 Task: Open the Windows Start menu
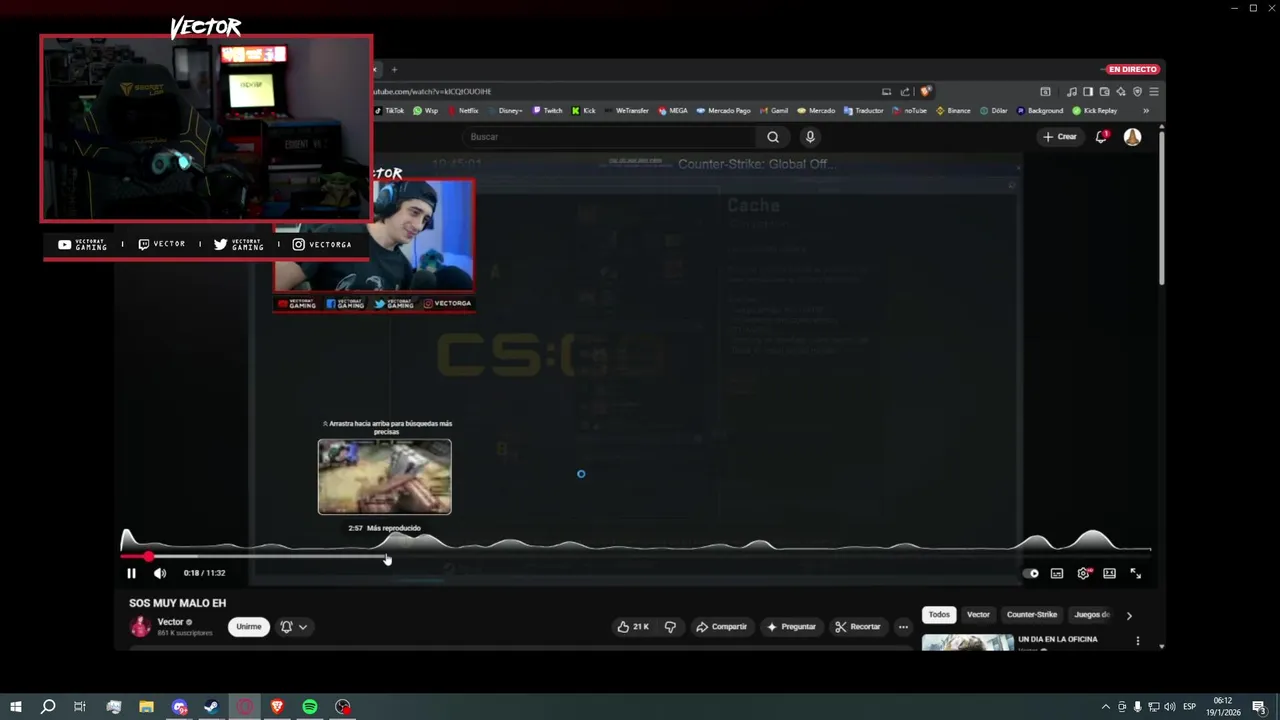coord(15,707)
